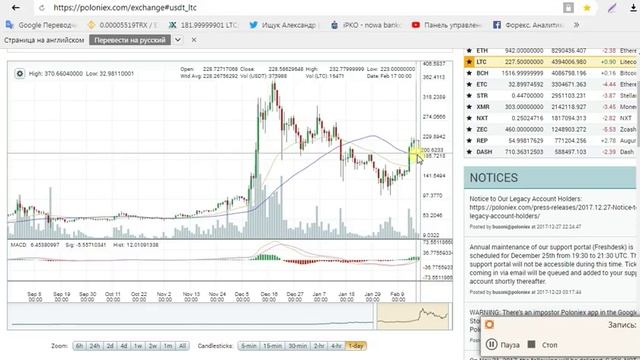Pause the screen recording
Image resolution: width=640 pixels, height=360 pixels.
(x=503, y=345)
